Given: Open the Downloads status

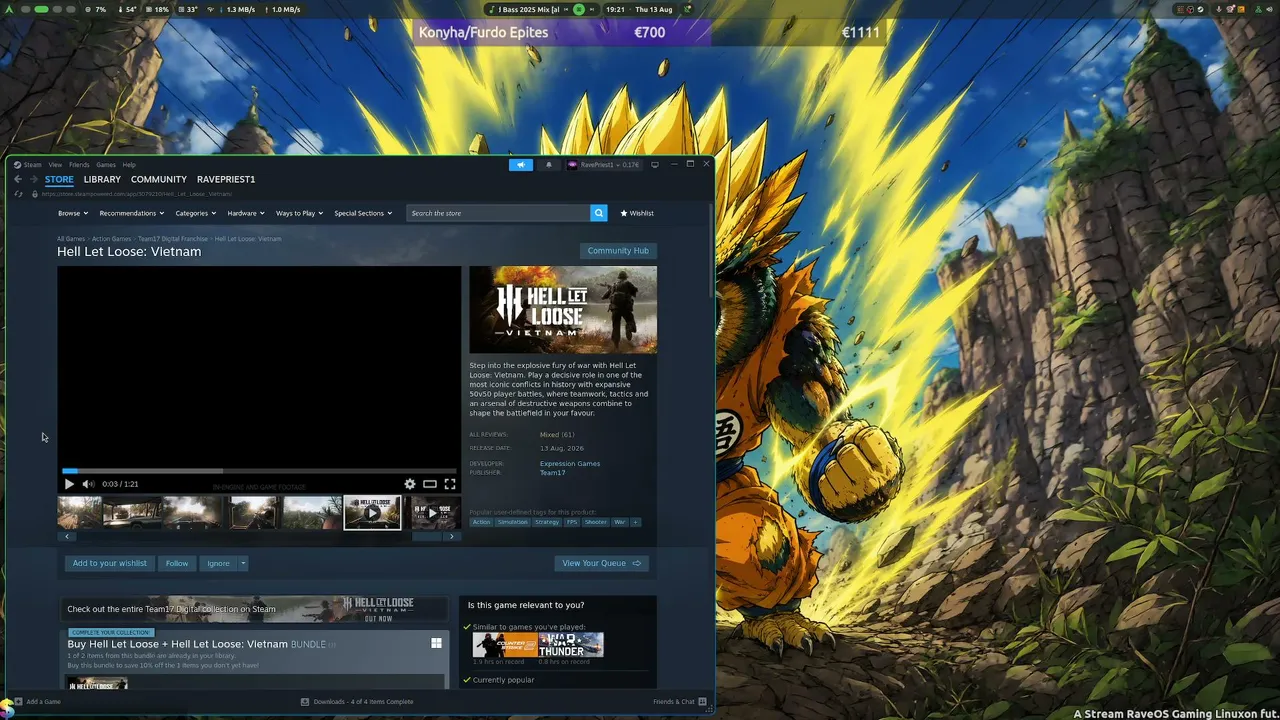Looking at the screenshot, I should click(x=357, y=702).
